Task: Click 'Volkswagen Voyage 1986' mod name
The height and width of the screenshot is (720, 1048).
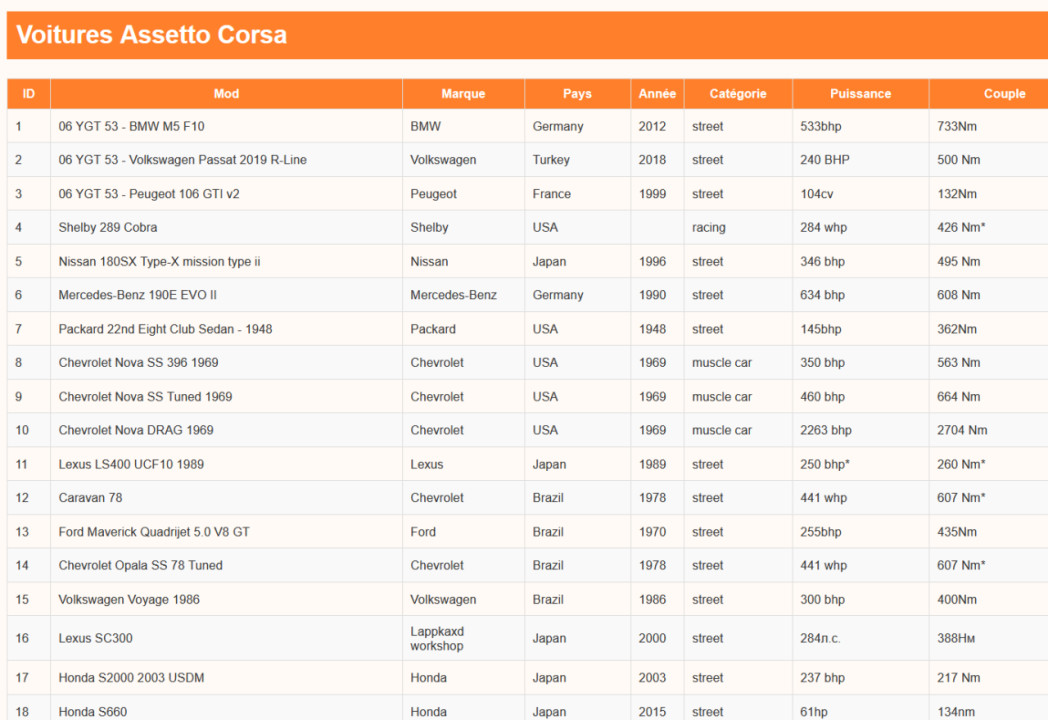Action: click(x=129, y=599)
